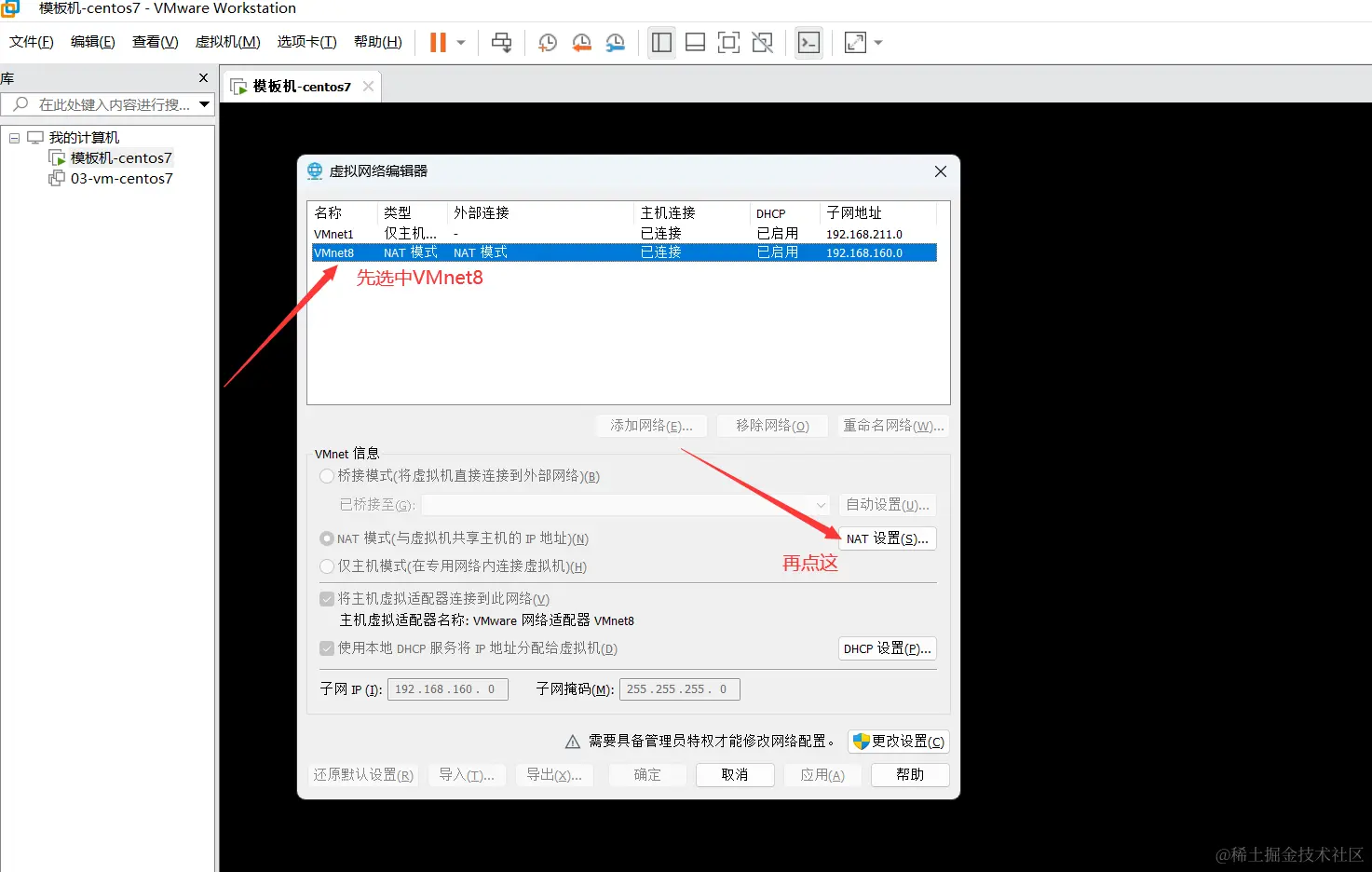This screenshot has height=872, width=1372.
Task: Click the 导出(X)... button
Action: [554, 775]
